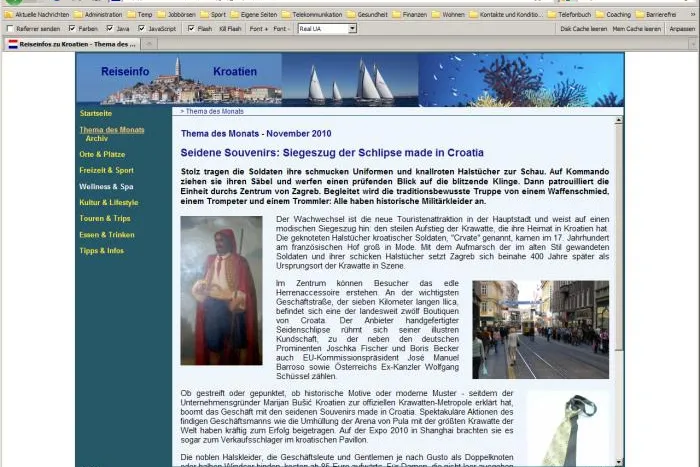Toggle the Referrer senden checkbox

point(10,29)
